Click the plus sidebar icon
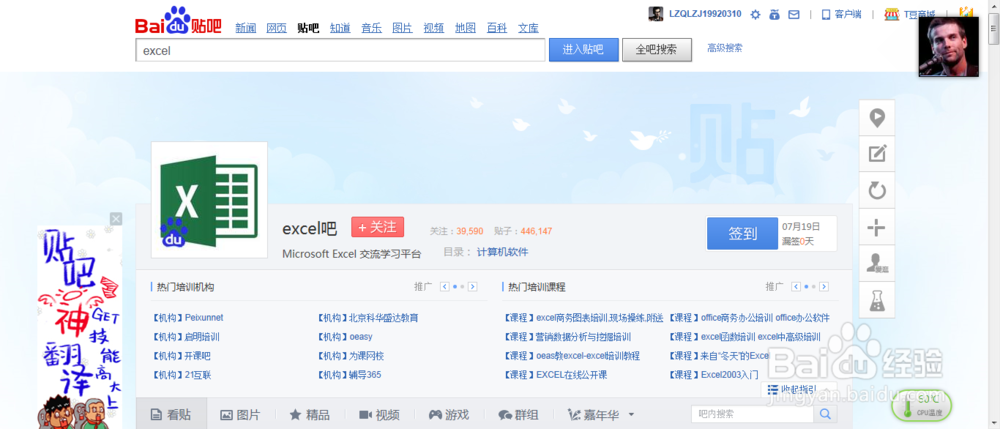The image size is (1000, 429). click(x=877, y=226)
